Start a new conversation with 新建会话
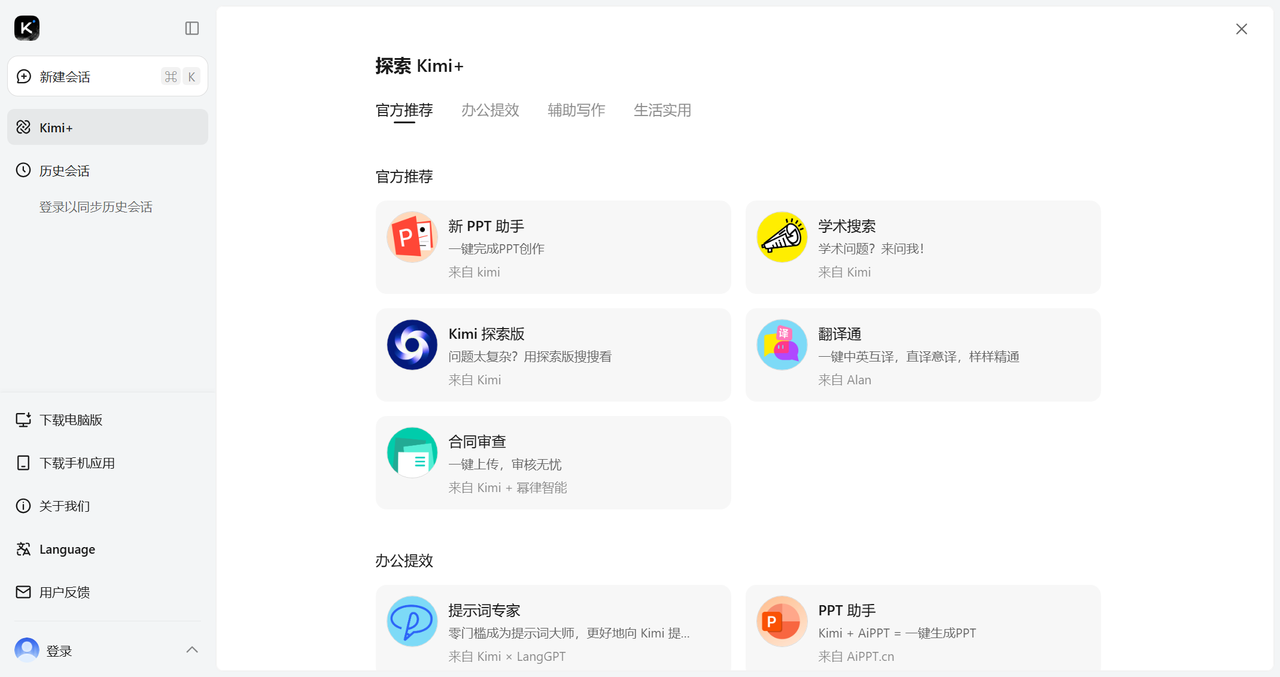Image resolution: width=1280 pixels, height=677 pixels. pyautogui.click(x=108, y=76)
